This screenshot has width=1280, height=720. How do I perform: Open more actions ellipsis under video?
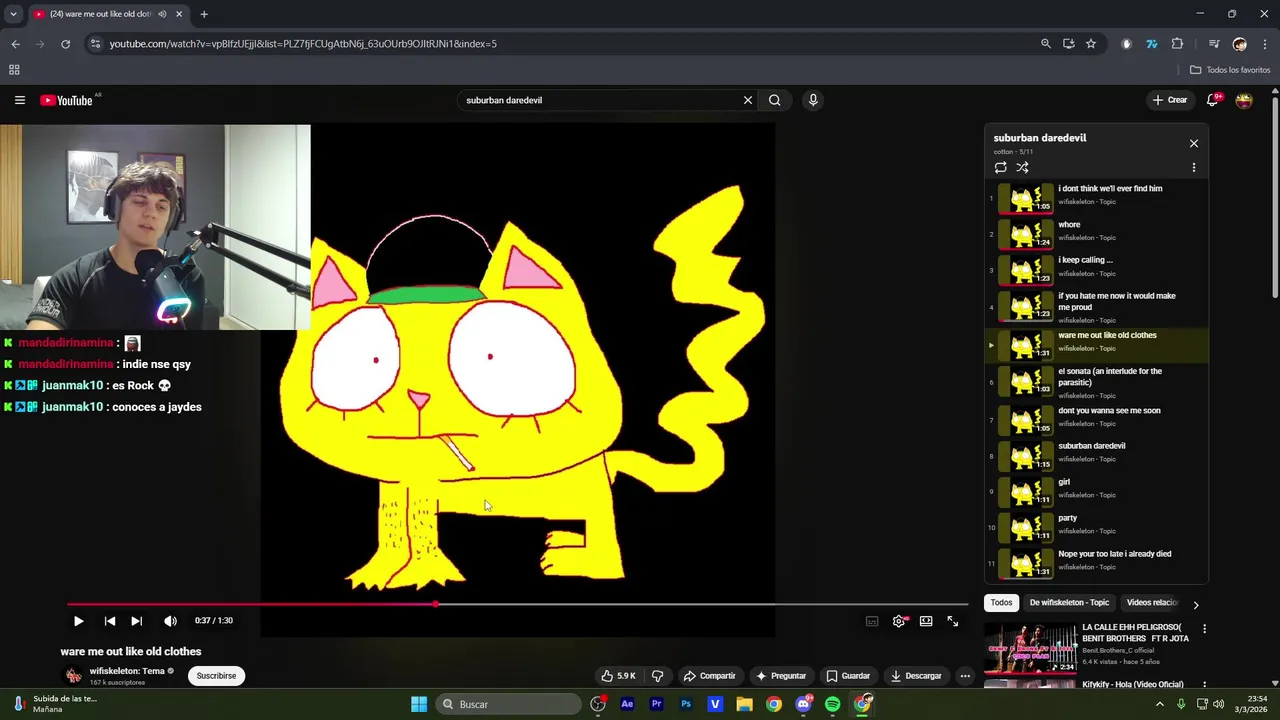(965, 676)
